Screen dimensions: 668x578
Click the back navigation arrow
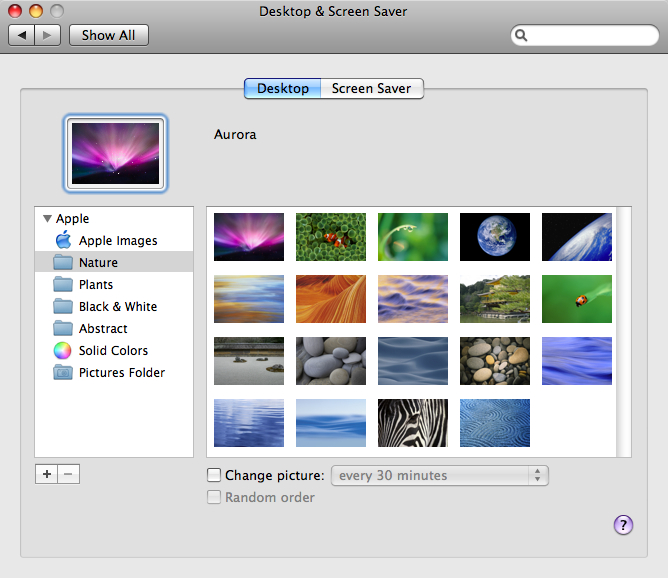pyautogui.click(x=21, y=35)
